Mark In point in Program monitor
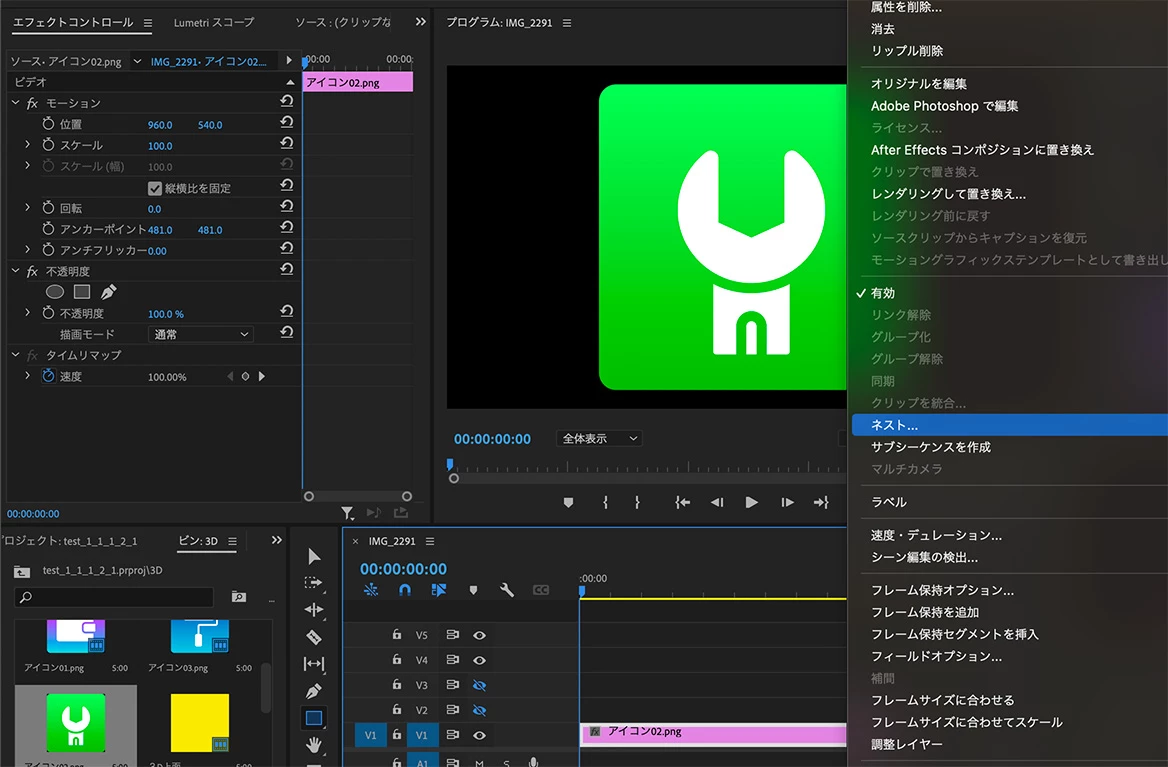 point(606,503)
